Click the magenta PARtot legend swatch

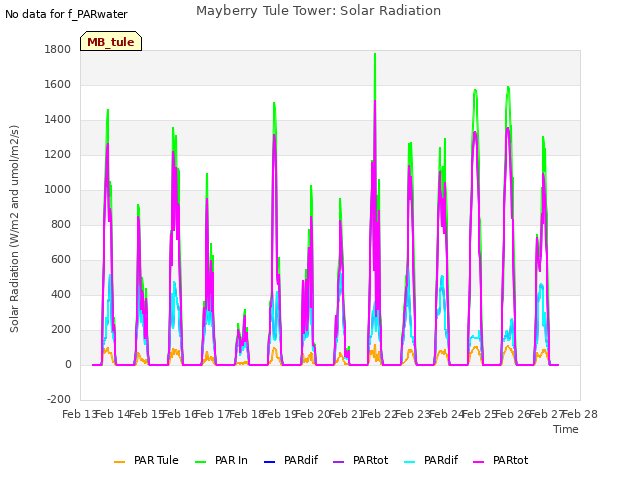coord(478,462)
